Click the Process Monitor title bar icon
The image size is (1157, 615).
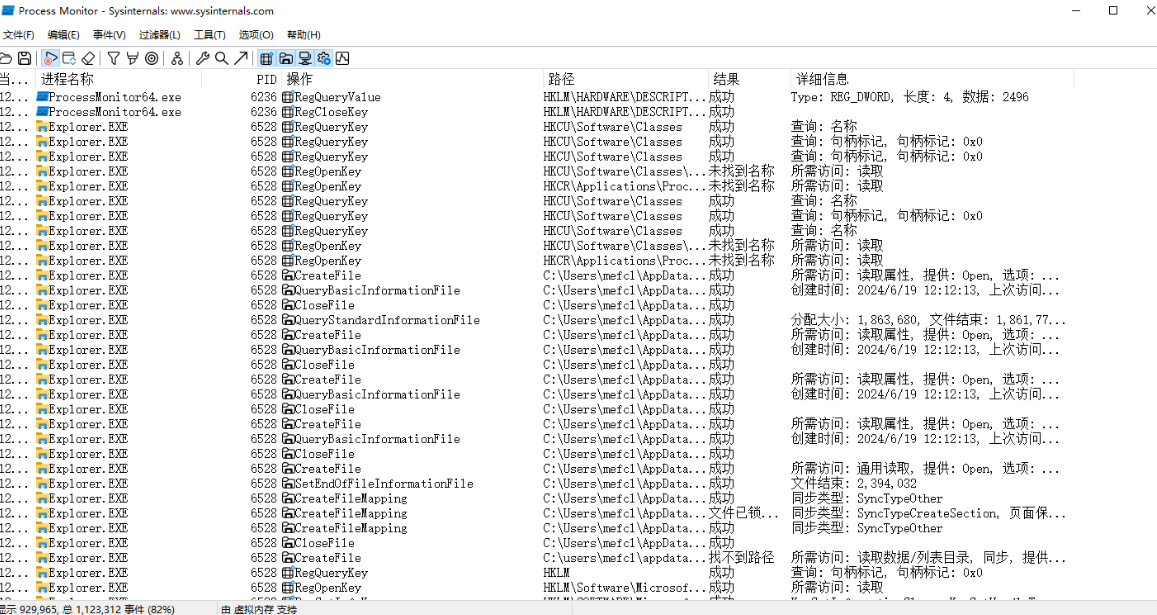(x=8, y=10)
